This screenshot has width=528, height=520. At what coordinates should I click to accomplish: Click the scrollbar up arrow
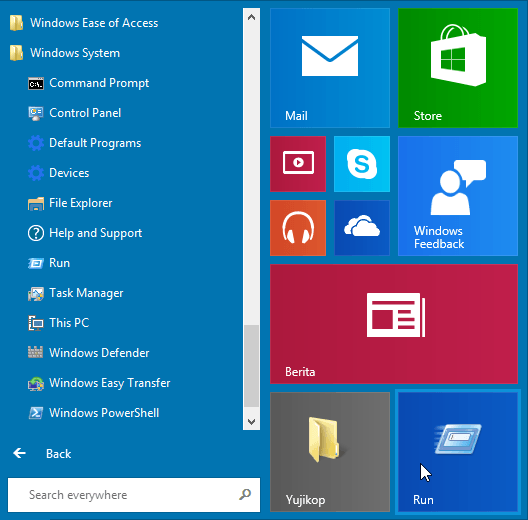pyautogui.click(x=251, y=17)
